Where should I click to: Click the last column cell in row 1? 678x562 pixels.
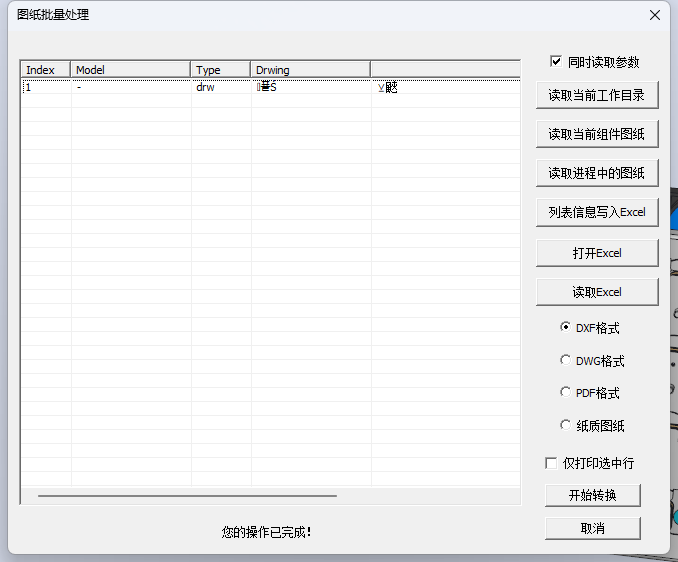click(446, 87)
